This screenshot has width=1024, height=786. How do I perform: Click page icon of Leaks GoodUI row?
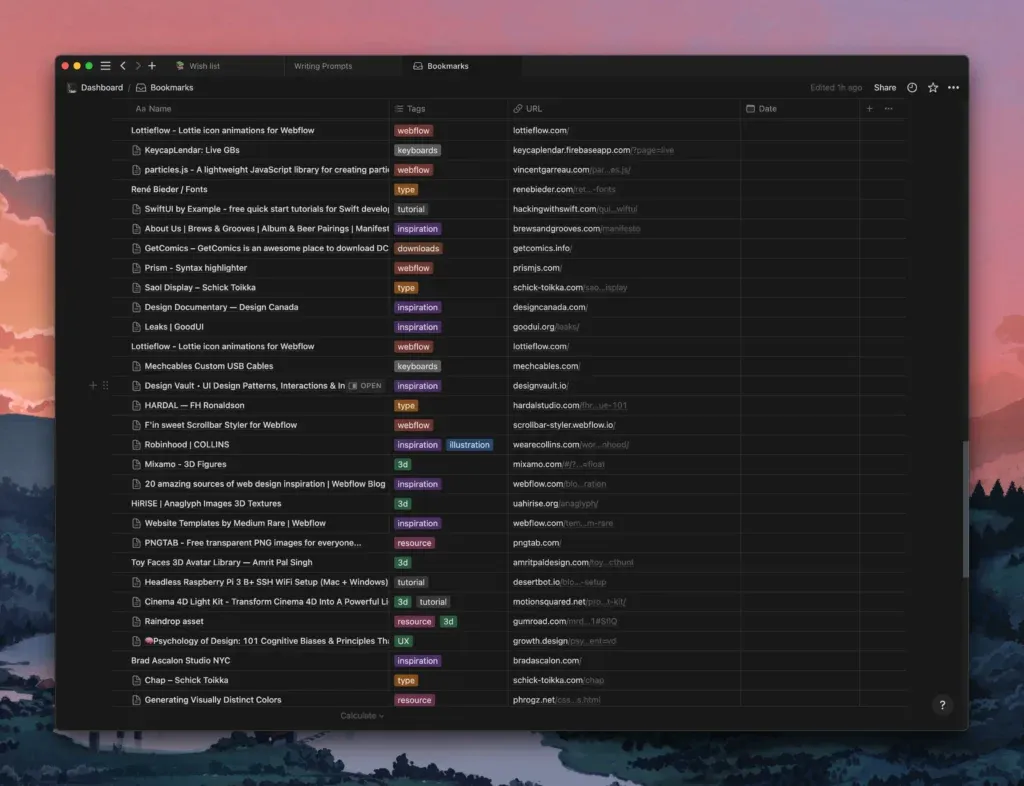[136, 327]
